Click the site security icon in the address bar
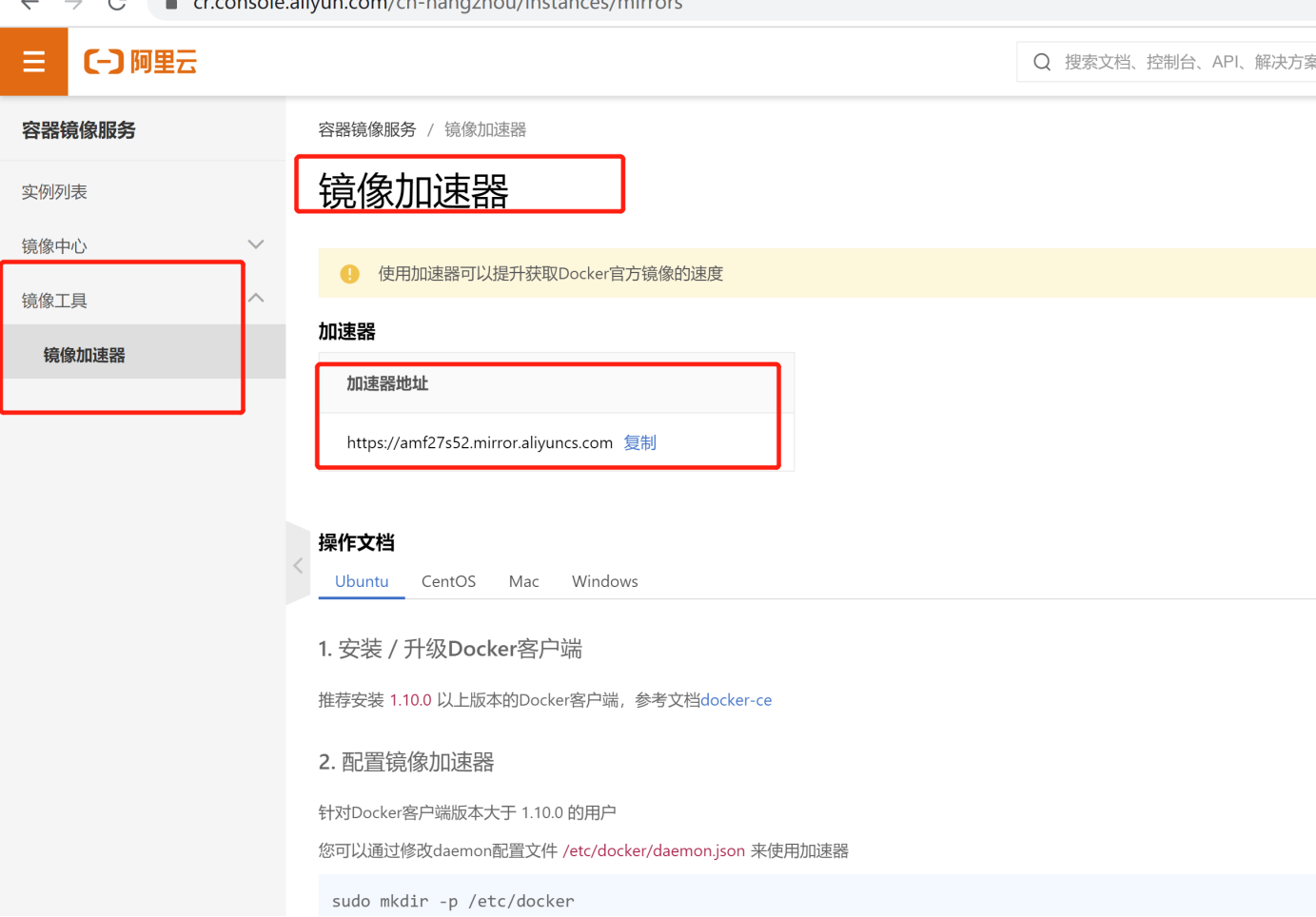The width and height of the screenshot is (1316, 917). 174,5
